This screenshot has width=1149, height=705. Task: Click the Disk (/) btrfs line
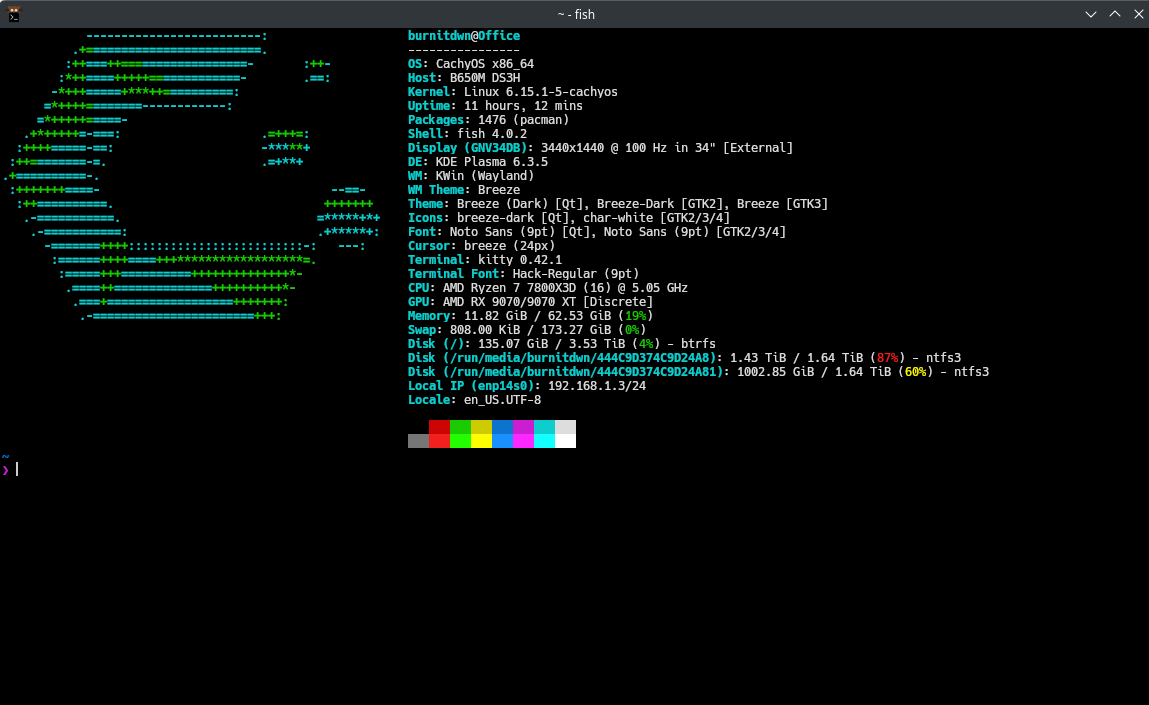562,344
